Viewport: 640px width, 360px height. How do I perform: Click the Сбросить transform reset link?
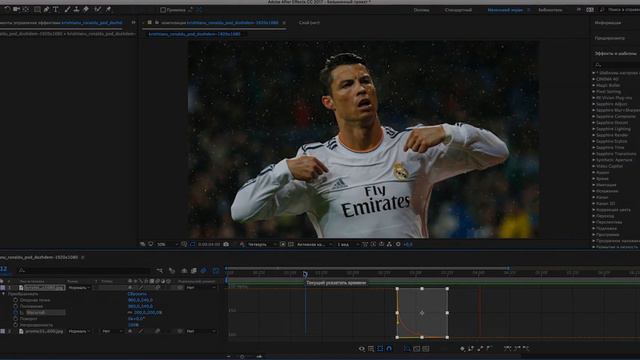pos(137,294)
